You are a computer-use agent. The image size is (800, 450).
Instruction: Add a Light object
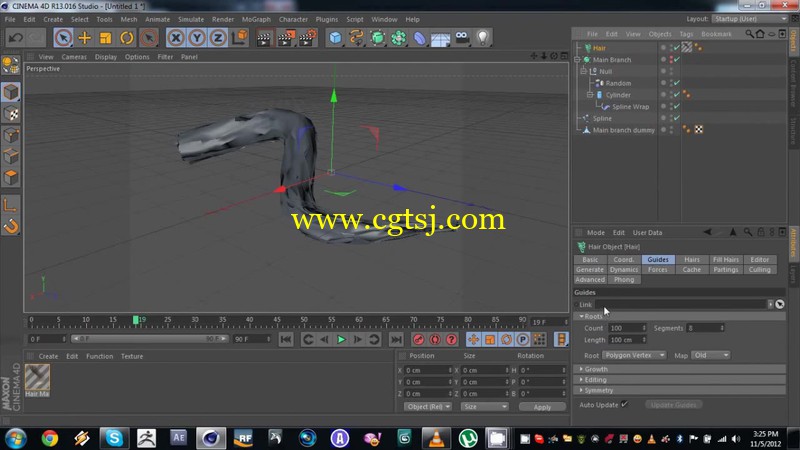(483, 38)
